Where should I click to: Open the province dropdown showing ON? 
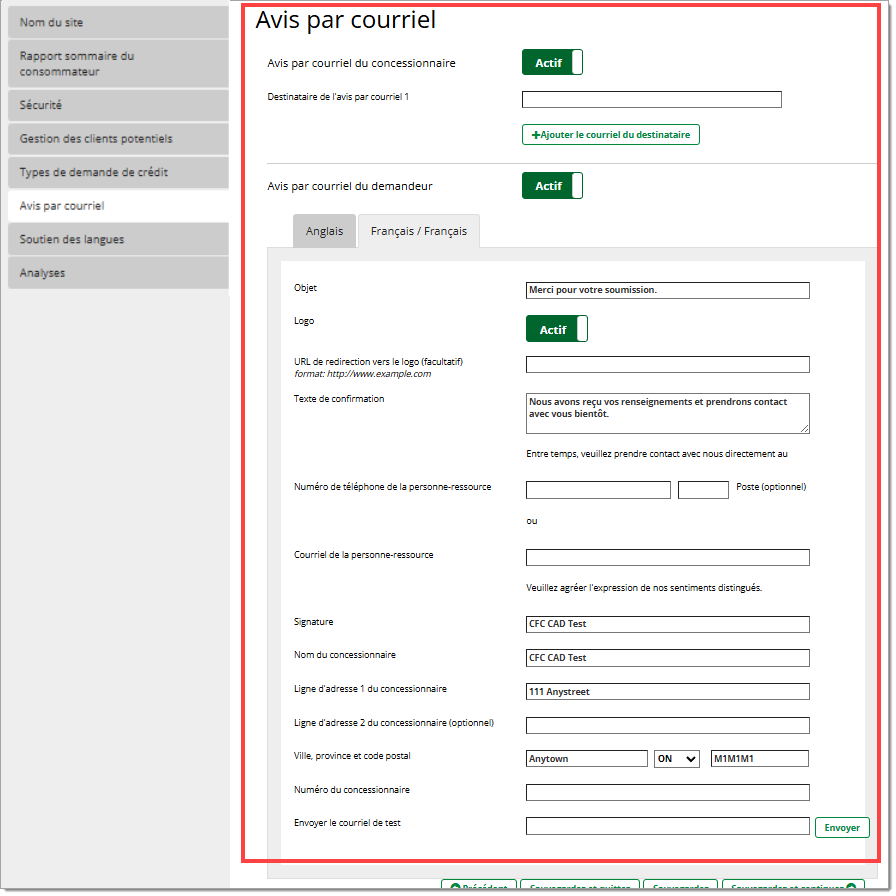(x=676, y=759)
